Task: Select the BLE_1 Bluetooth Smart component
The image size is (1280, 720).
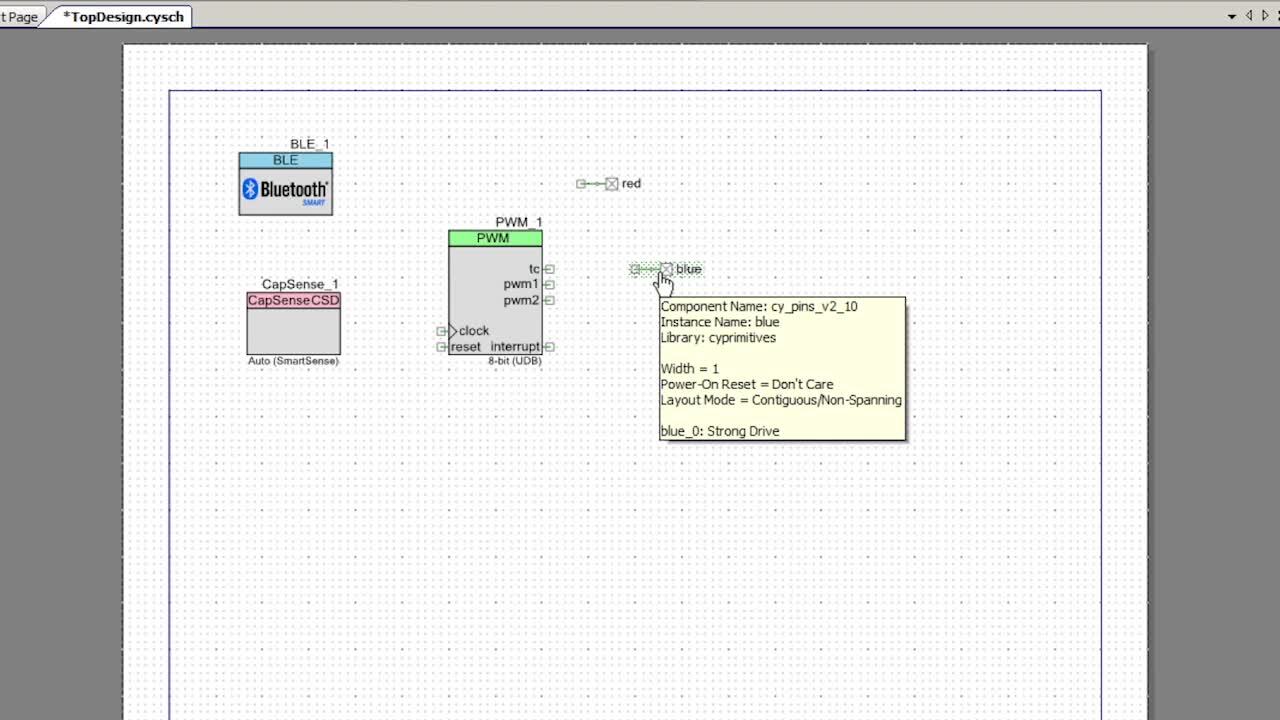Action: point(285,185)
